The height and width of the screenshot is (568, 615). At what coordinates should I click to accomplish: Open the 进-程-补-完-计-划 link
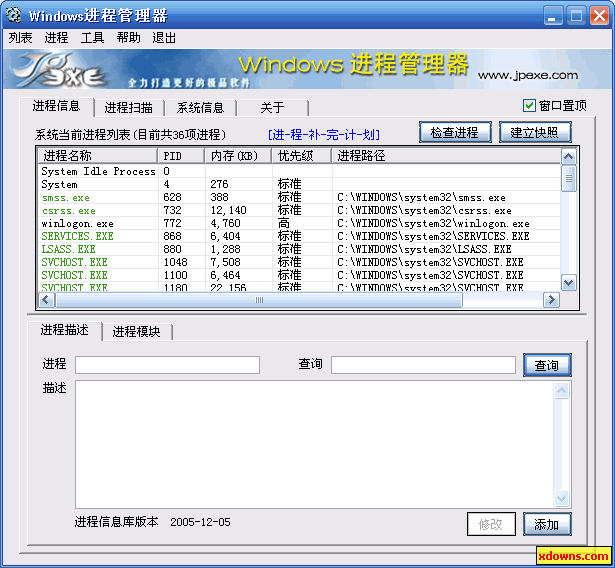tap(324, 135)
